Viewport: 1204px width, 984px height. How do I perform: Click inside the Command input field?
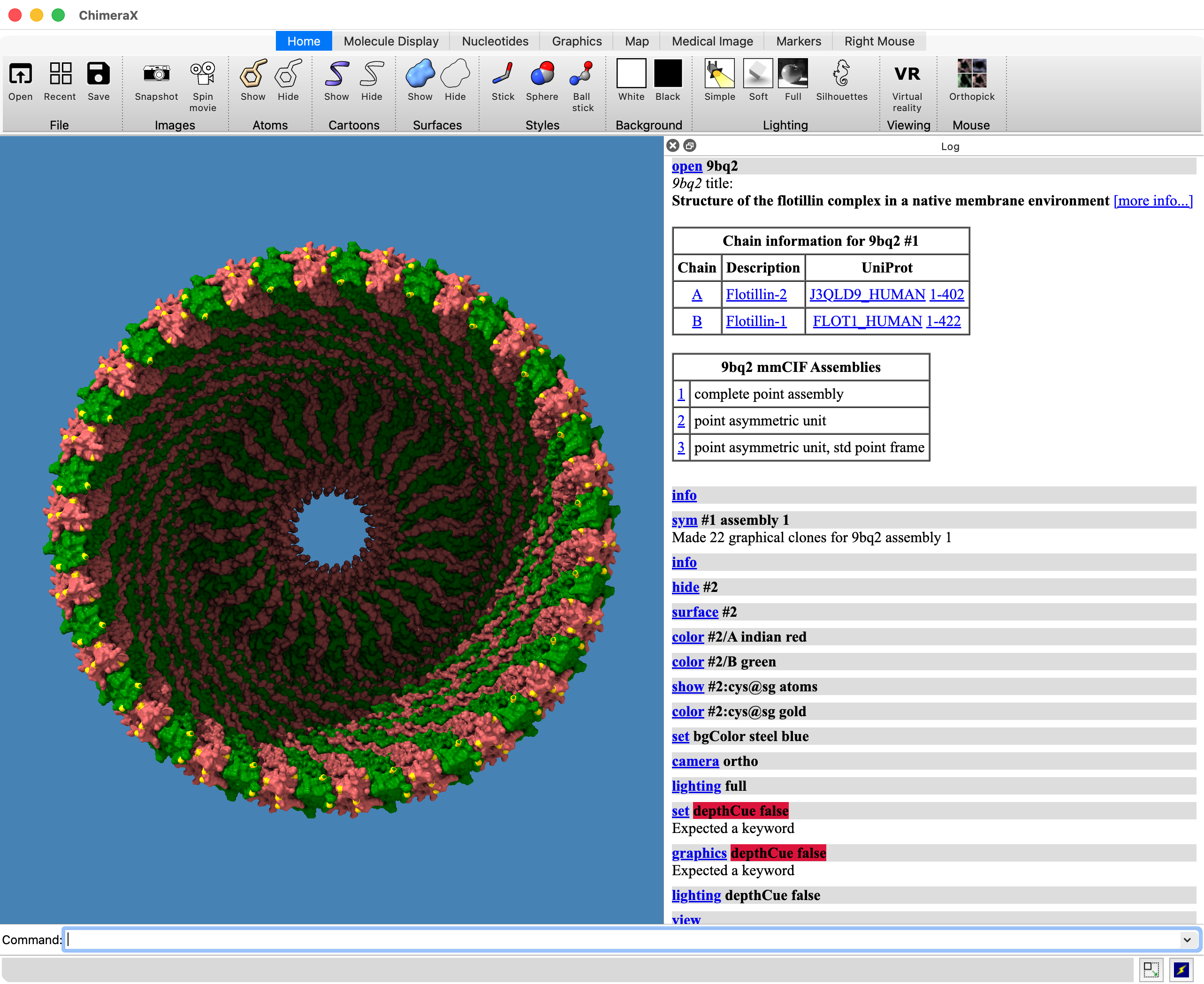340,939
